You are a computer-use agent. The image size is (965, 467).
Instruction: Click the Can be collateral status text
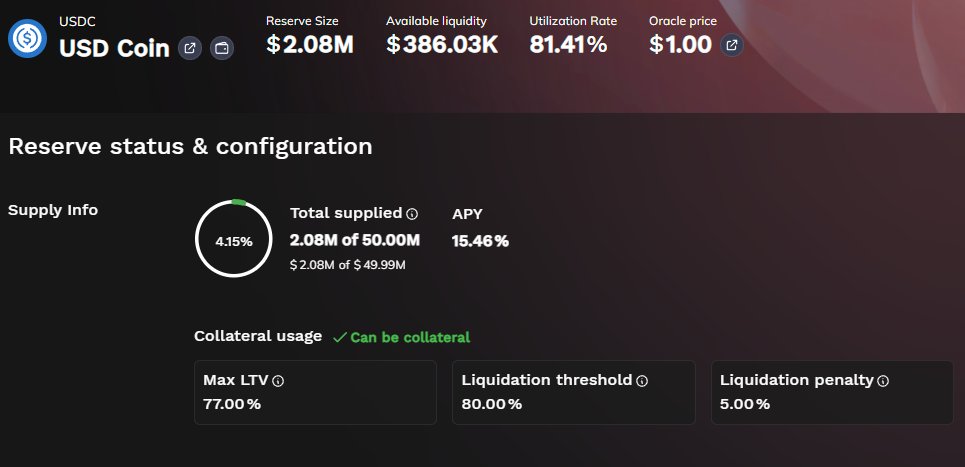(410, 337)
